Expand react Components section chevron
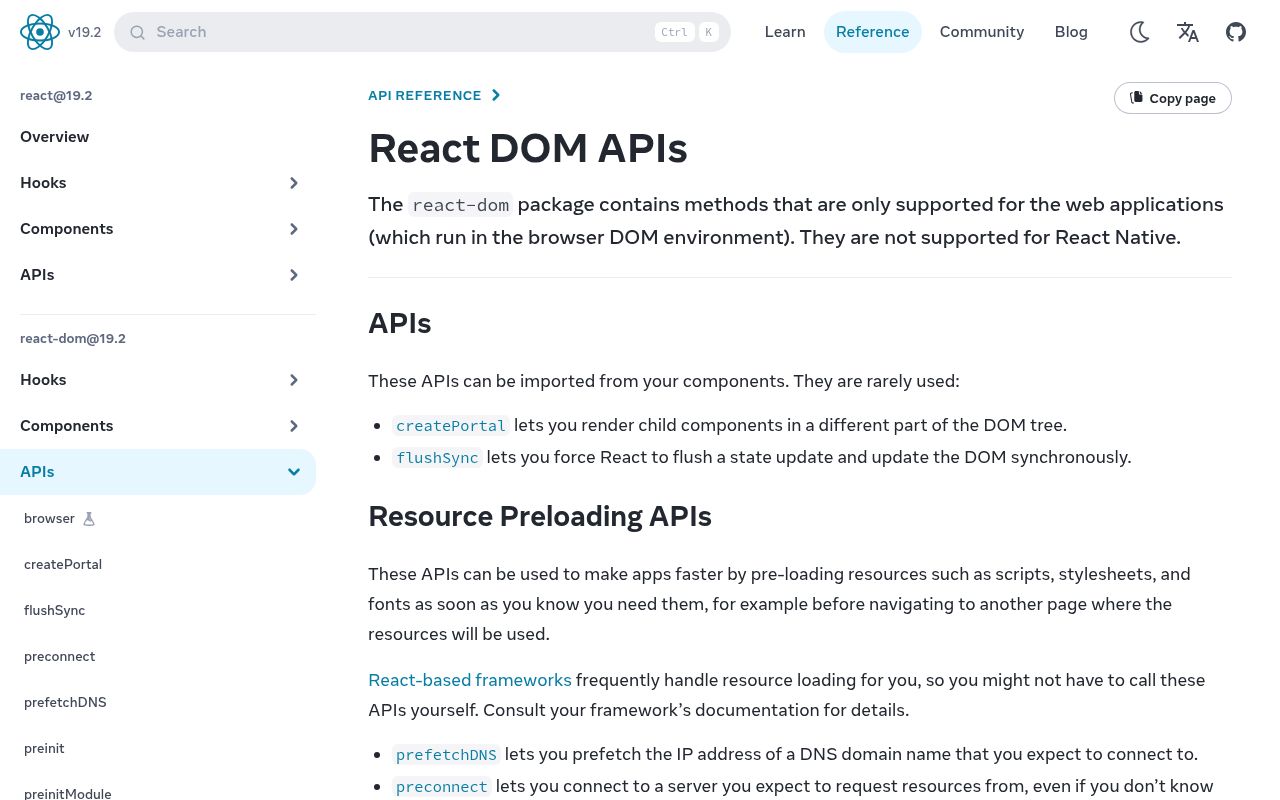Viewport: 1280px width, 800px height. (294, 229)
